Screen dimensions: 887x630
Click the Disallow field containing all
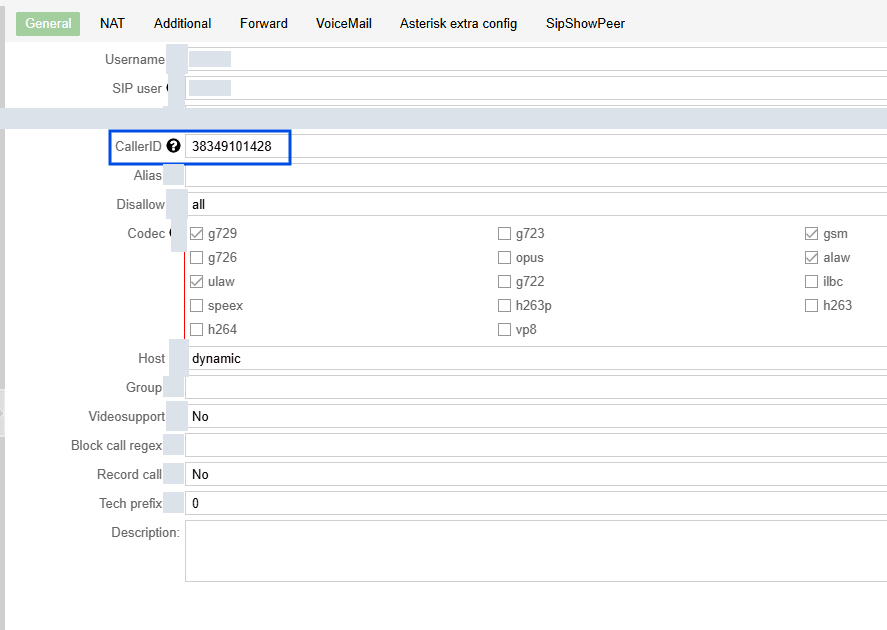[x=536, y=204]
